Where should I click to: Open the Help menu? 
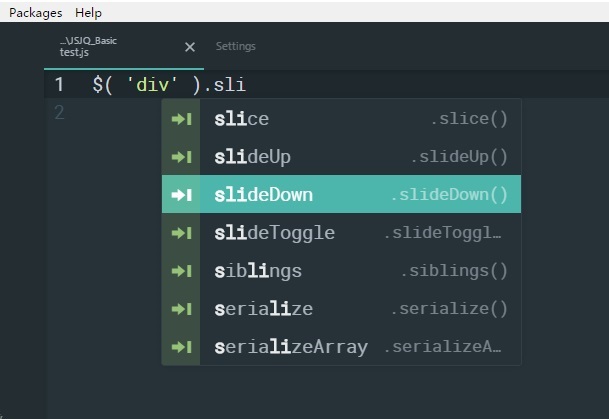pyautogui.click(x=89, y=13)
